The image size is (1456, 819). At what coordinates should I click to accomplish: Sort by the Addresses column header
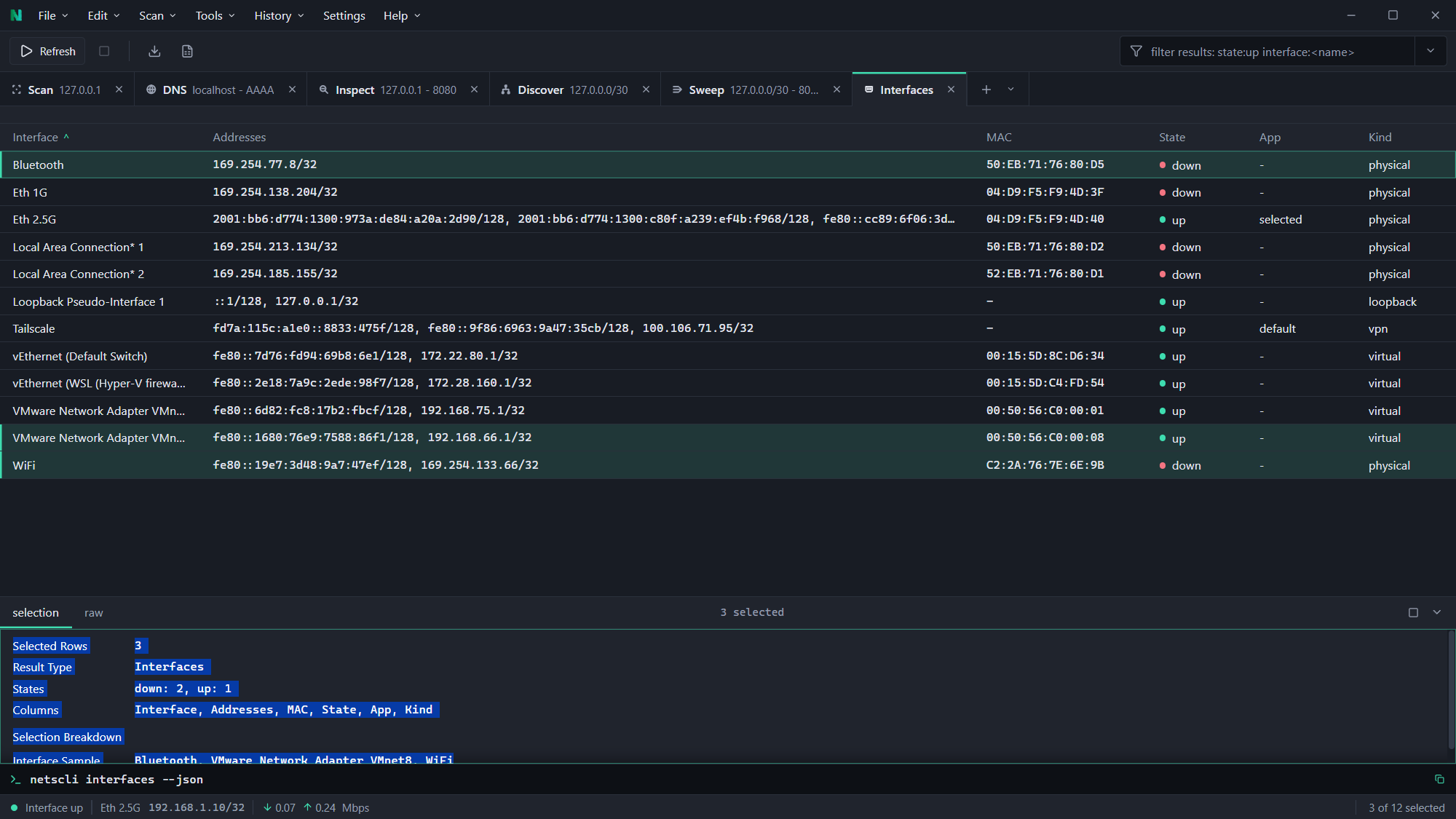239,137
